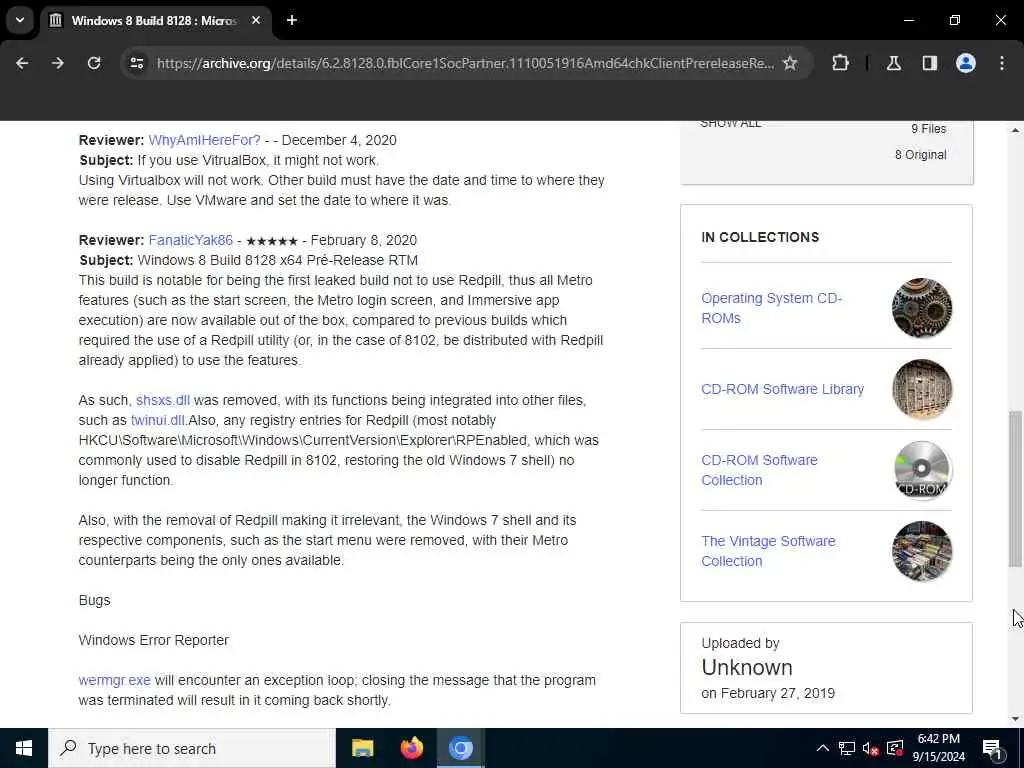Image resolution: width=1024 pixels, height=768 pixels.
Task: Close the Windows 8 Build 8128 tab
Action: click(x=256, y=20)
